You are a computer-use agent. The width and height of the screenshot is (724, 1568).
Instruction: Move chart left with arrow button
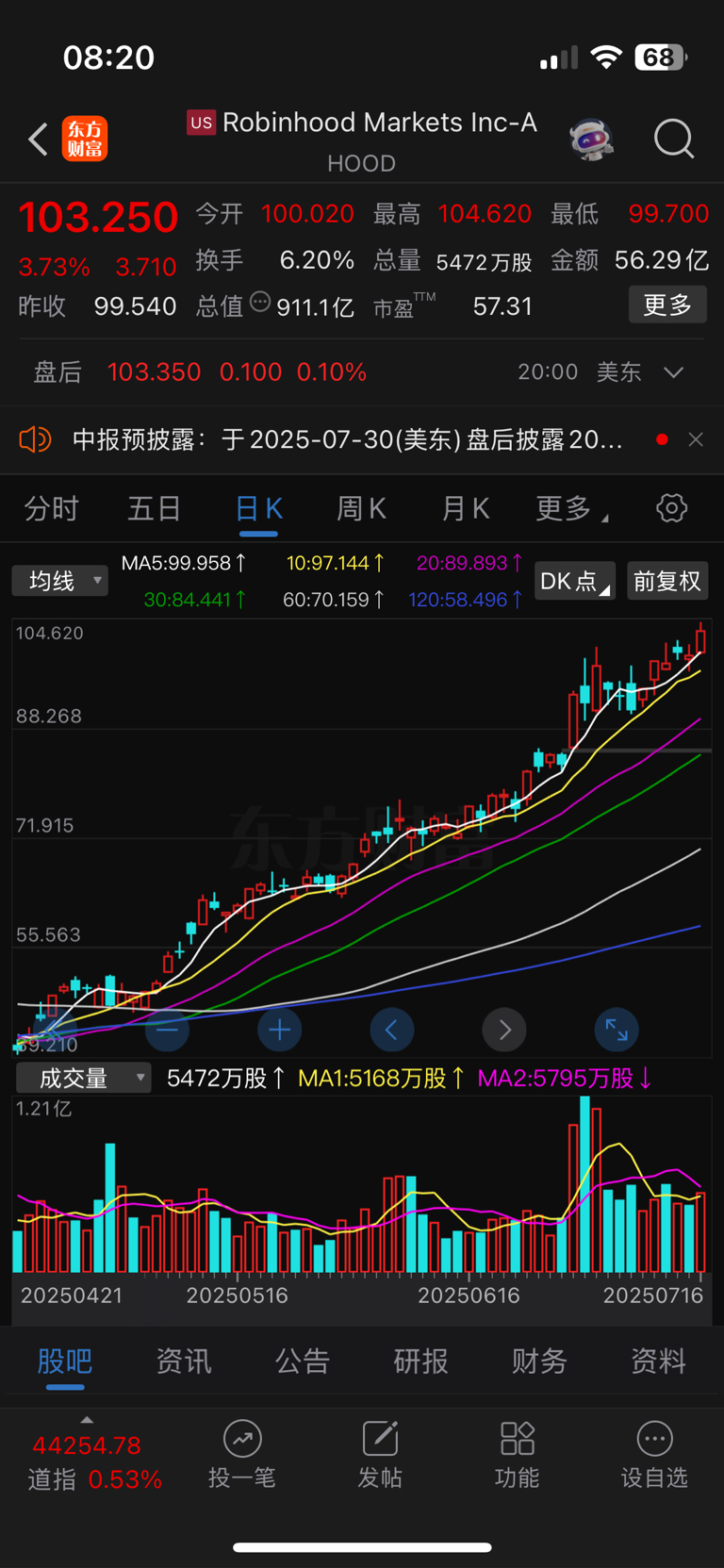(x=391, y=1030)
